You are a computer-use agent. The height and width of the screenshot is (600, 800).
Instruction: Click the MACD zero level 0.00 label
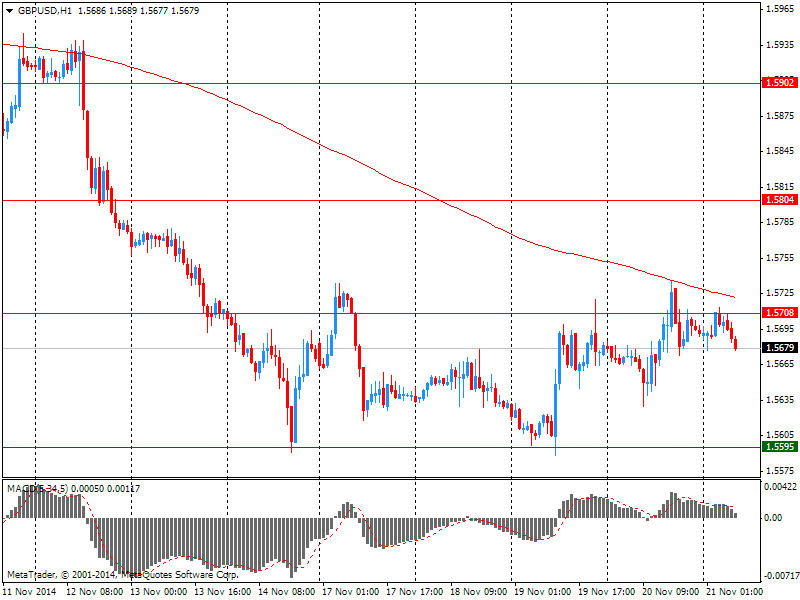click(x=773, y=518)
